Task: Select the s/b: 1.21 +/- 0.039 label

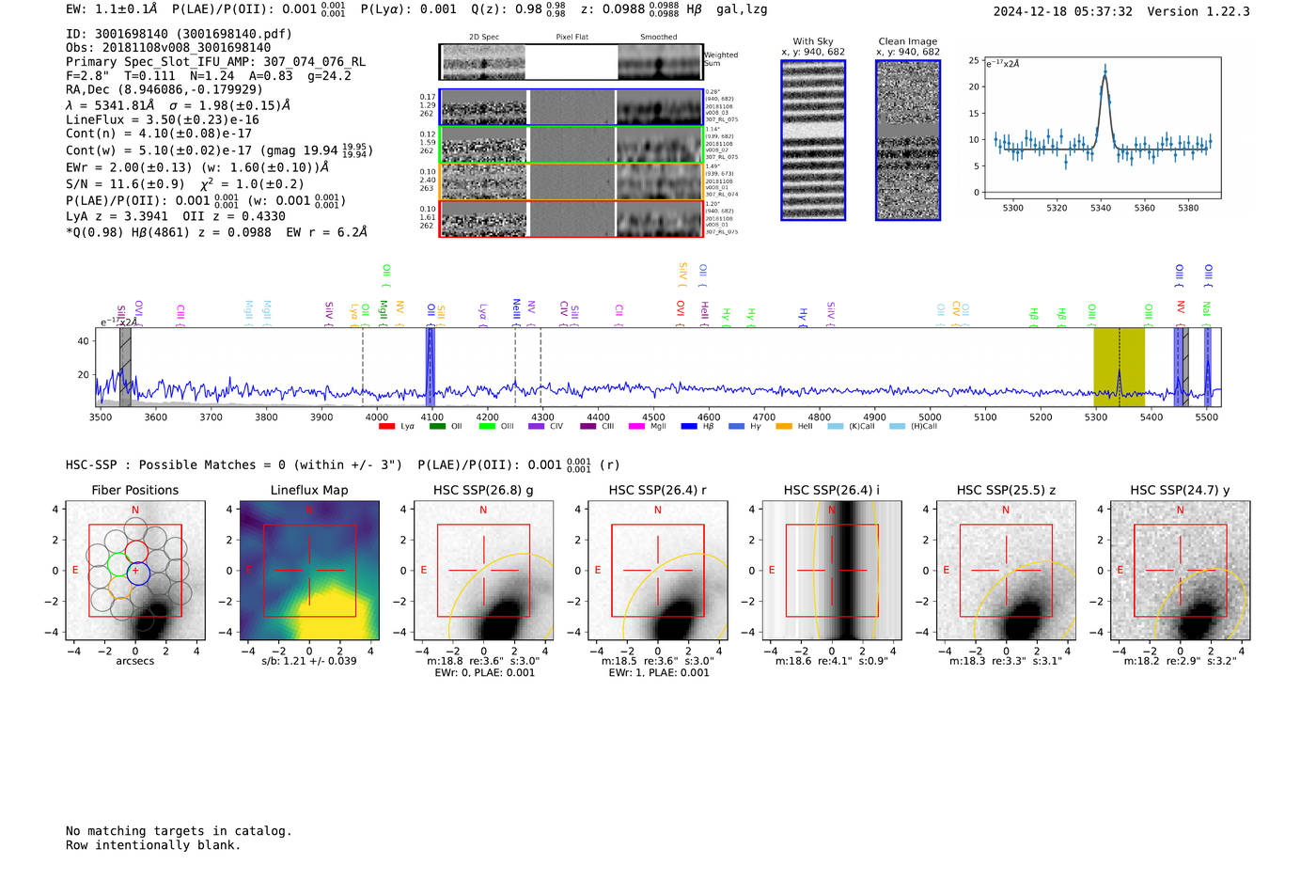Action: (x=309, y=661)
